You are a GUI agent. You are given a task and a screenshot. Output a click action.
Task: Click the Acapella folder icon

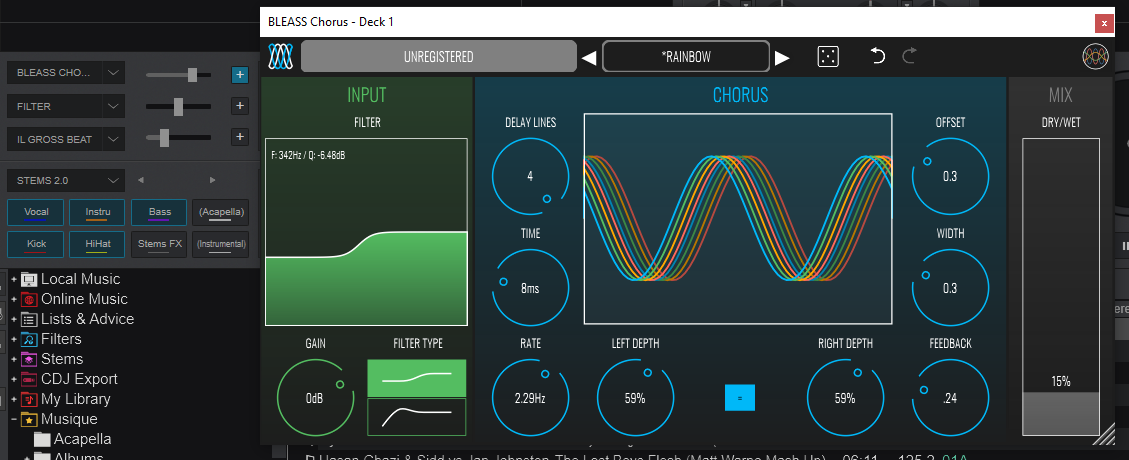(42, 439)
